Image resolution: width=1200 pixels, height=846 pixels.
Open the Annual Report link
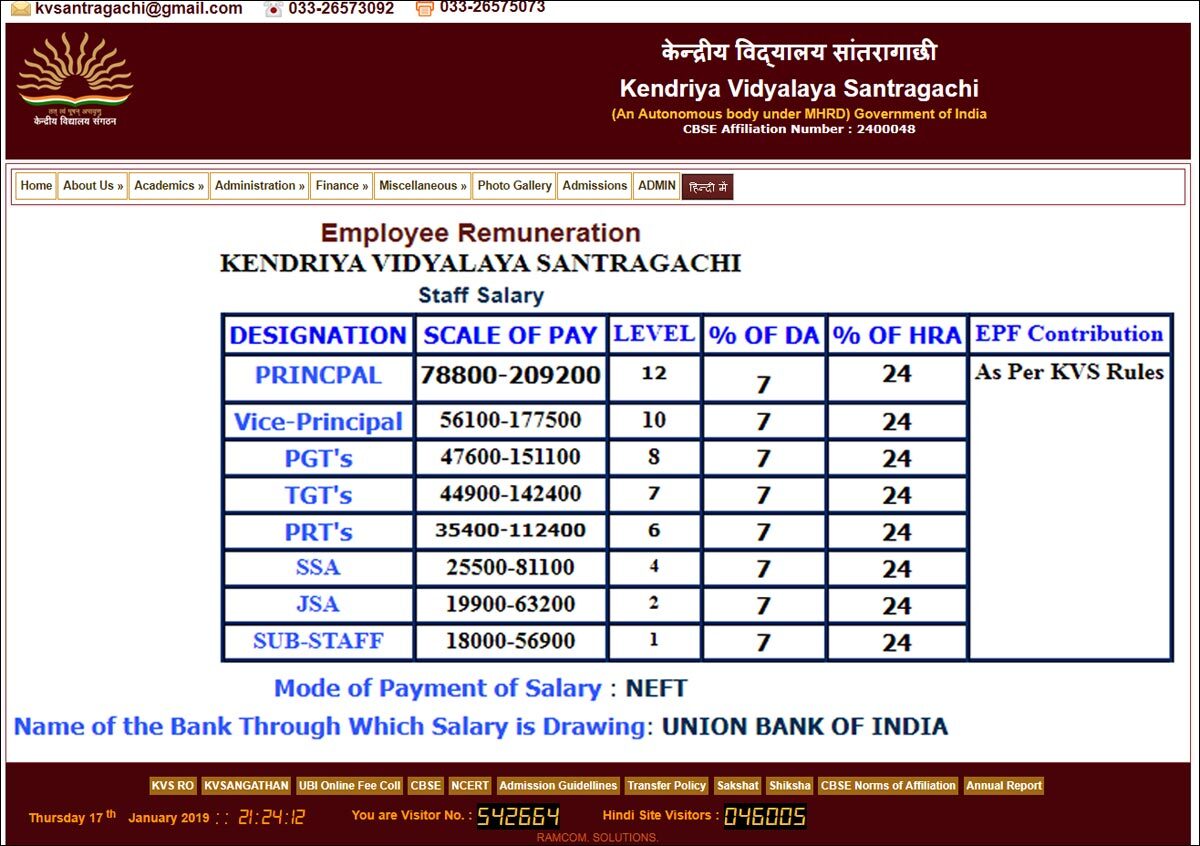1003,785
